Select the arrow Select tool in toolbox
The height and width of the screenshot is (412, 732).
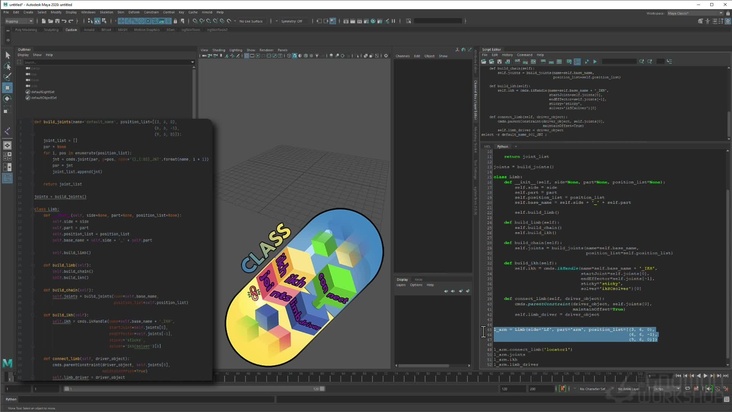[8, 56]
